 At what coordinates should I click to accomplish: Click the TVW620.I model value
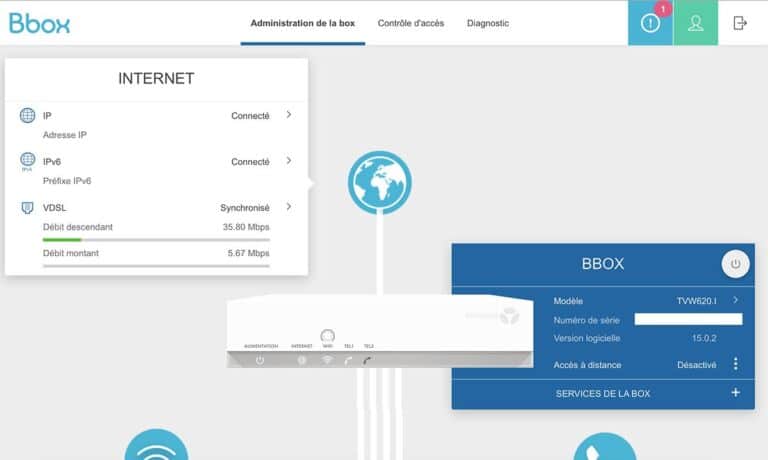pyautogui.click(x=696, y=301)
